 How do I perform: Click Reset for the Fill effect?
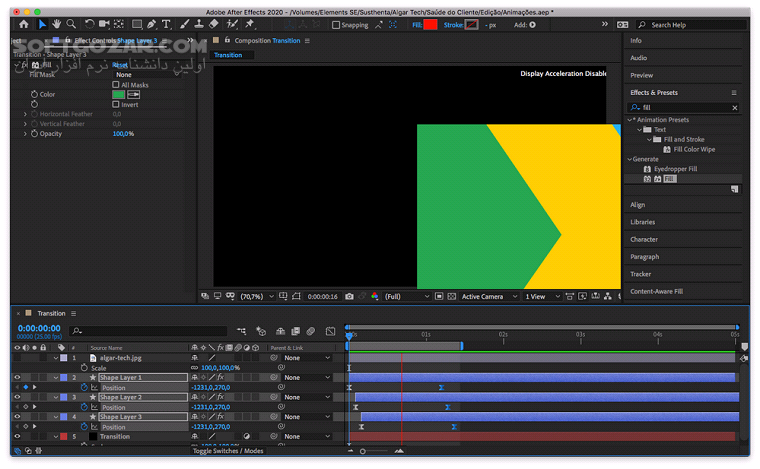pyautogui.click(x=120, y=65)
